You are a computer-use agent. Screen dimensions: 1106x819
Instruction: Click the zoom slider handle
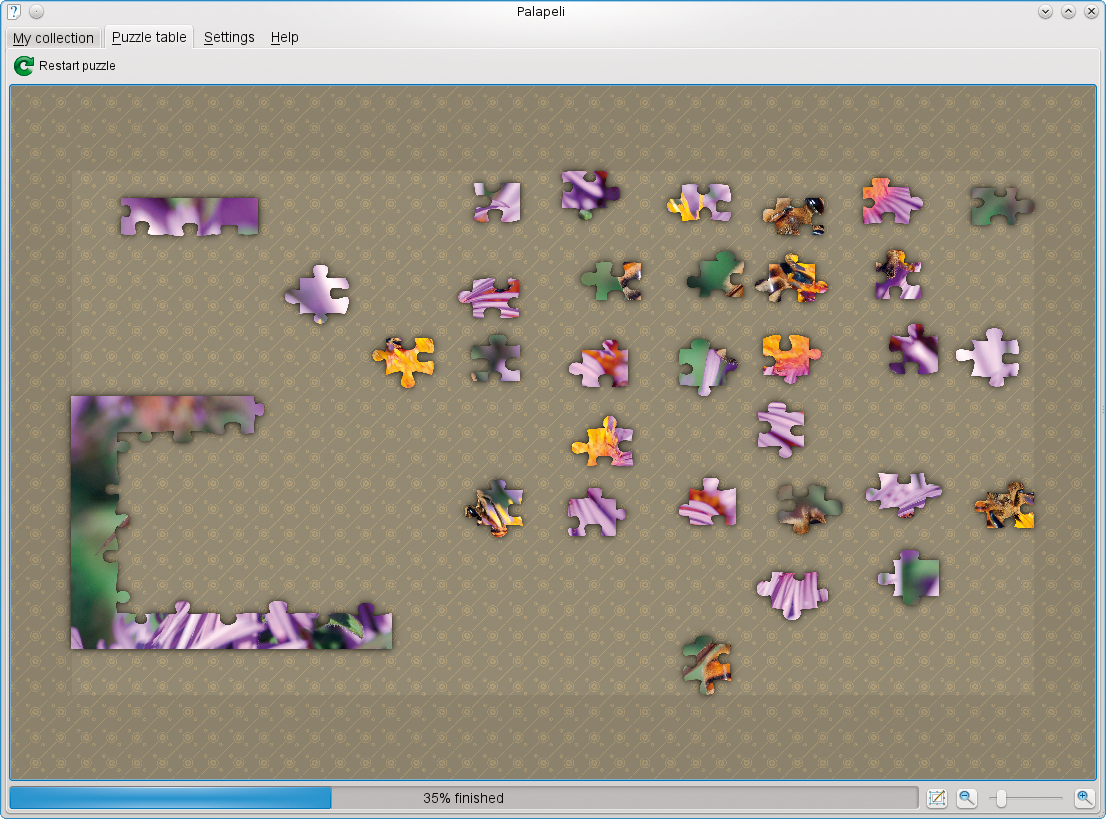tap(1001, 799)
